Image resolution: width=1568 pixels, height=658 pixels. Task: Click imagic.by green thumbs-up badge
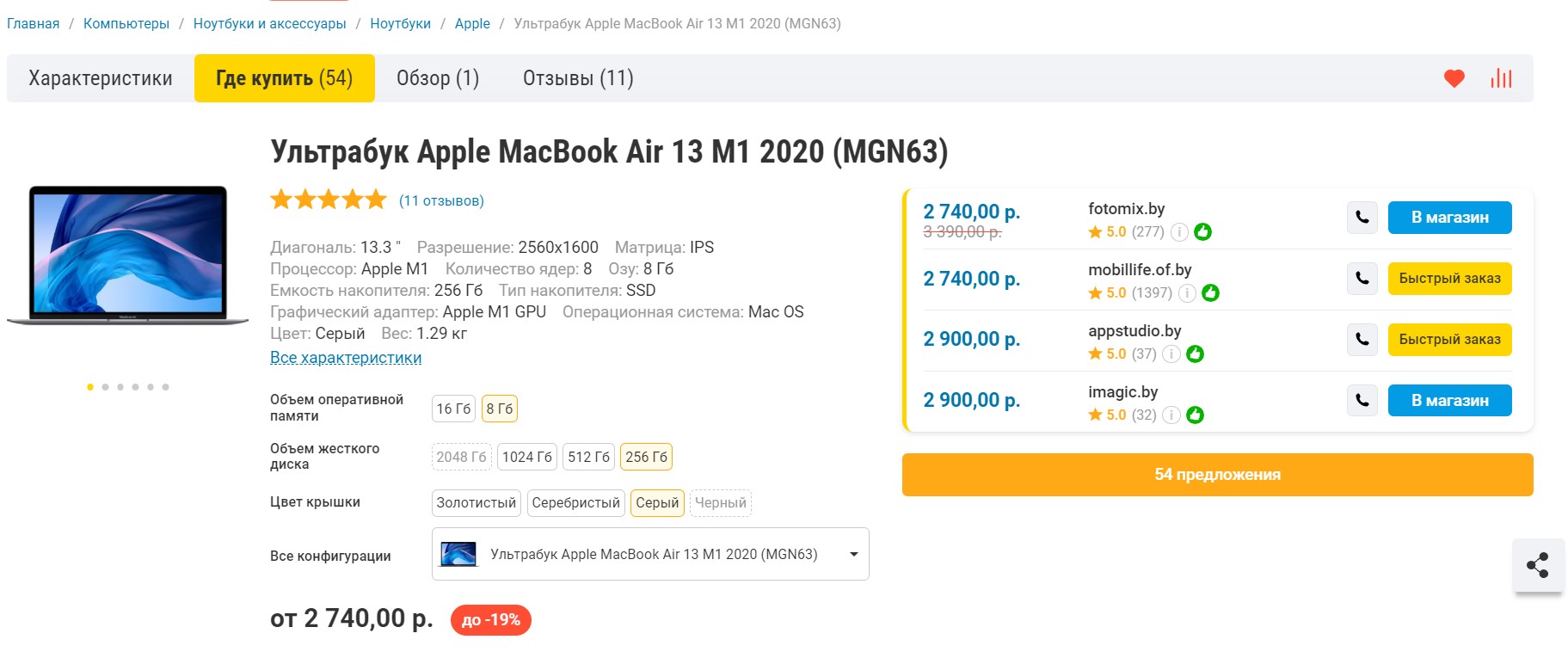(1195, 415)
